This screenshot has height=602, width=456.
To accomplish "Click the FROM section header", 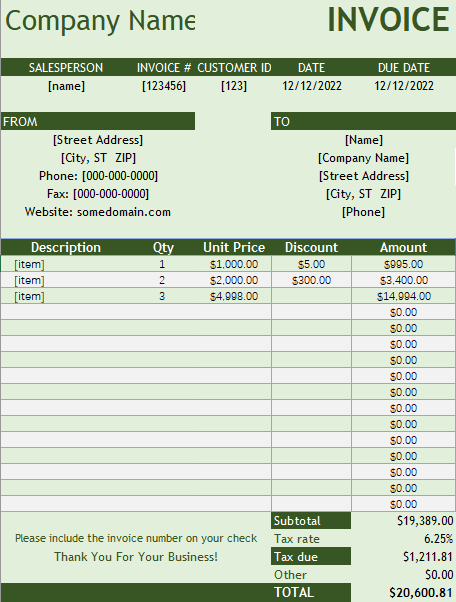I will [98, 121].
